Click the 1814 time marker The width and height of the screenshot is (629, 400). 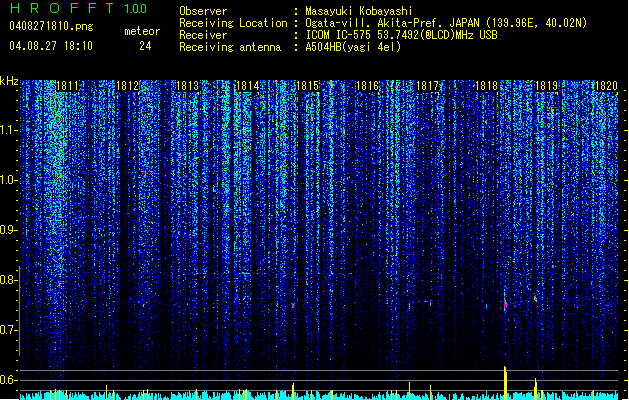click(248, 86)
